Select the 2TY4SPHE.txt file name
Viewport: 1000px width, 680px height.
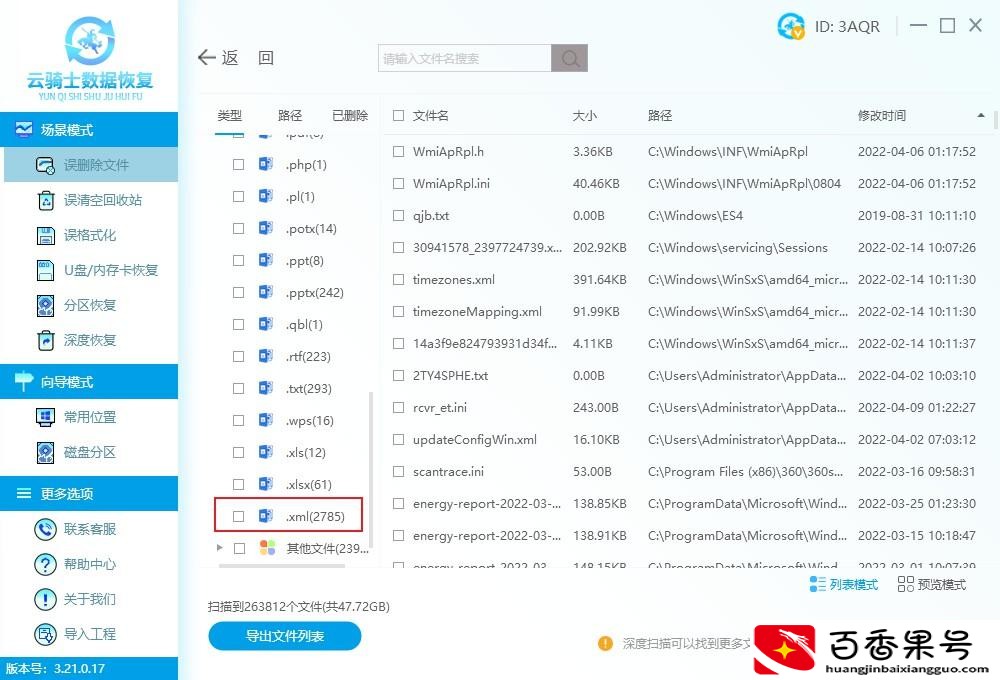pos(450,376)
